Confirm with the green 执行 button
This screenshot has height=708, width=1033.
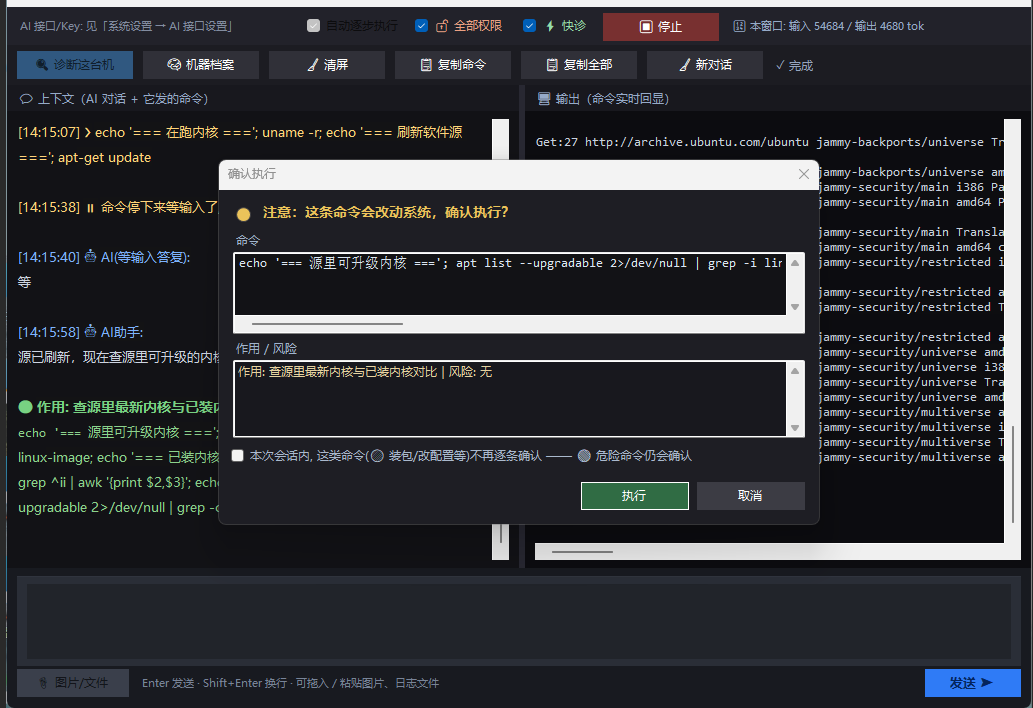pos(634,496)
